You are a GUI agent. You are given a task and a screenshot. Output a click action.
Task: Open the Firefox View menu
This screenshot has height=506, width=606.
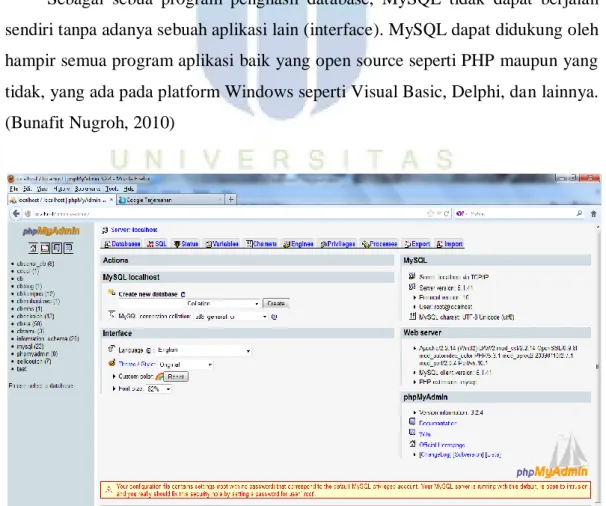click(x=42, y=189)
